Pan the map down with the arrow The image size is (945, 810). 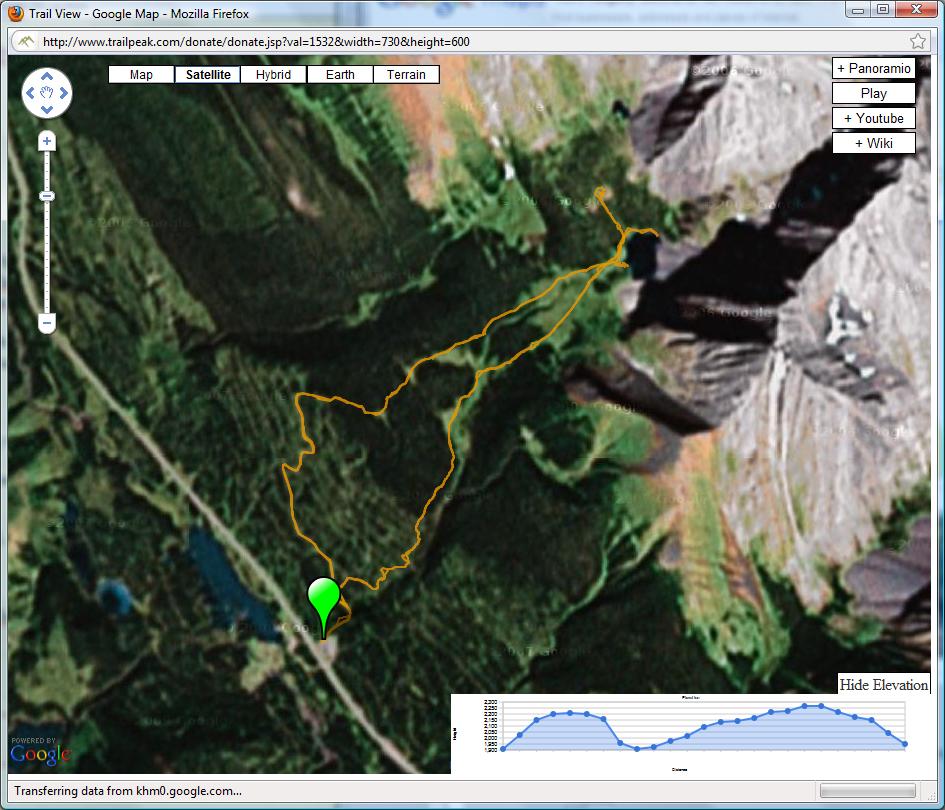click(46, 109)
